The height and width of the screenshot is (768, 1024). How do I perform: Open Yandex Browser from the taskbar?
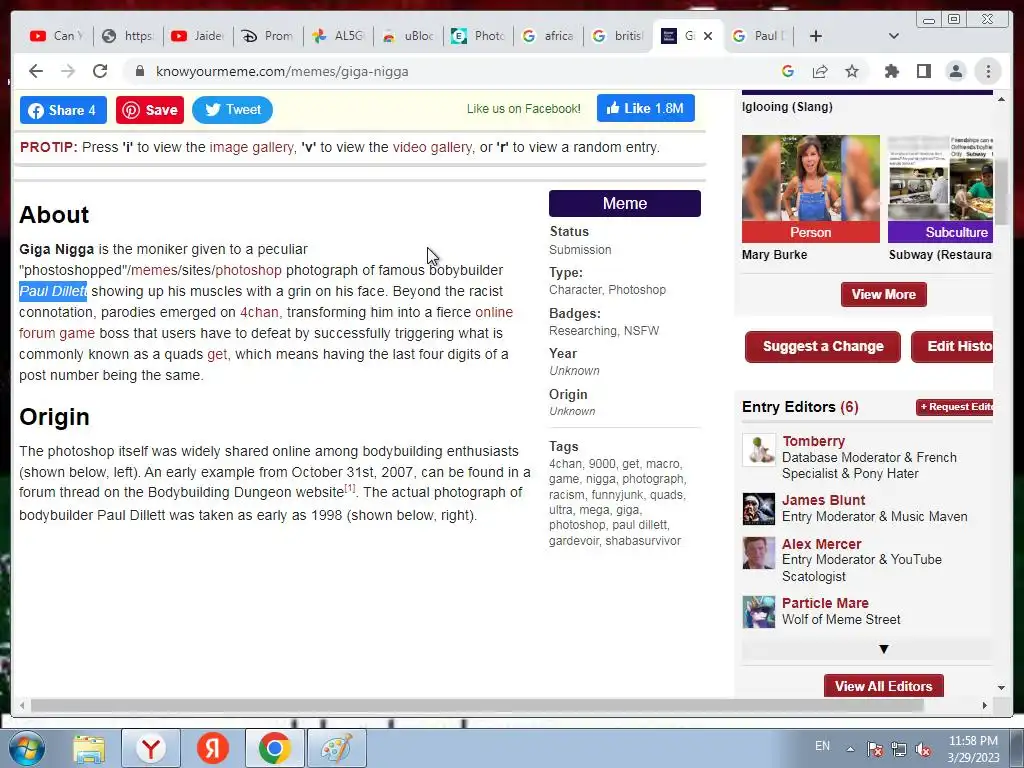click(x=151, y=748)
